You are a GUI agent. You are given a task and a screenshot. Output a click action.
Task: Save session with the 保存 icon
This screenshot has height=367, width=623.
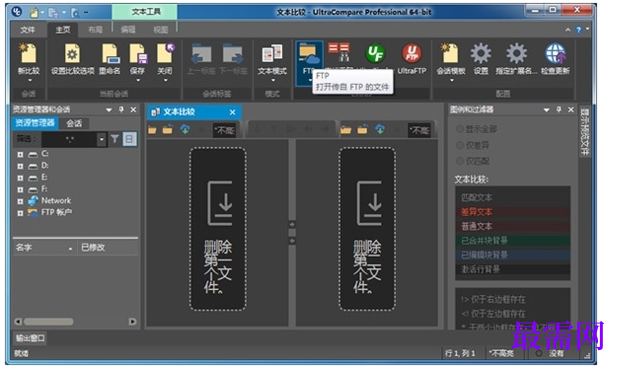pos(137,54)
